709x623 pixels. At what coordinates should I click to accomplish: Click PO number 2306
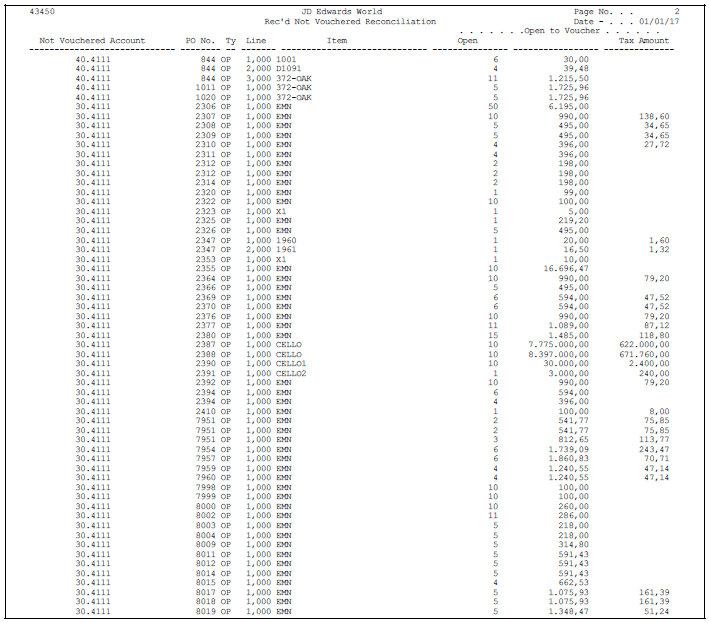click(205, 106)
